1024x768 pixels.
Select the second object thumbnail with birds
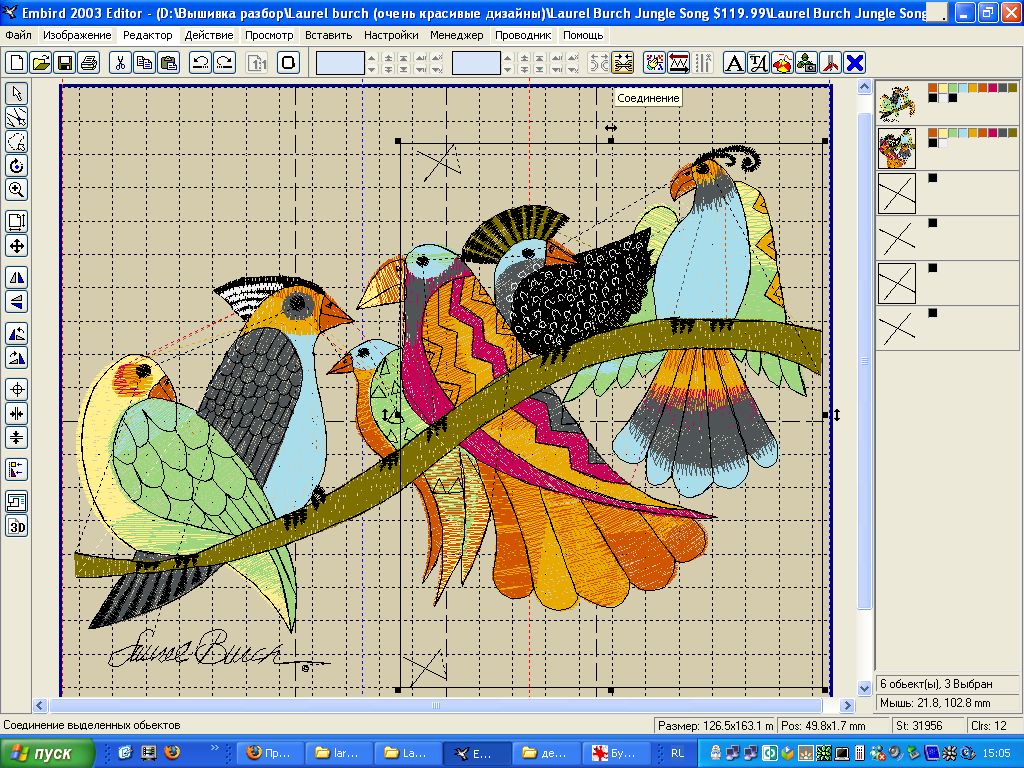[x=896, y=148]
